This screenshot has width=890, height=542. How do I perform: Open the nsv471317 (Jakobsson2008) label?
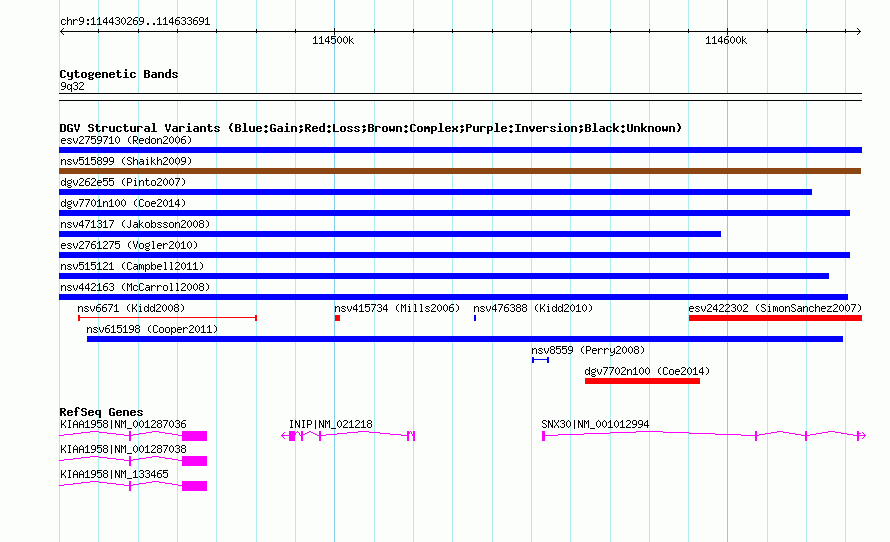pos(135,224)
